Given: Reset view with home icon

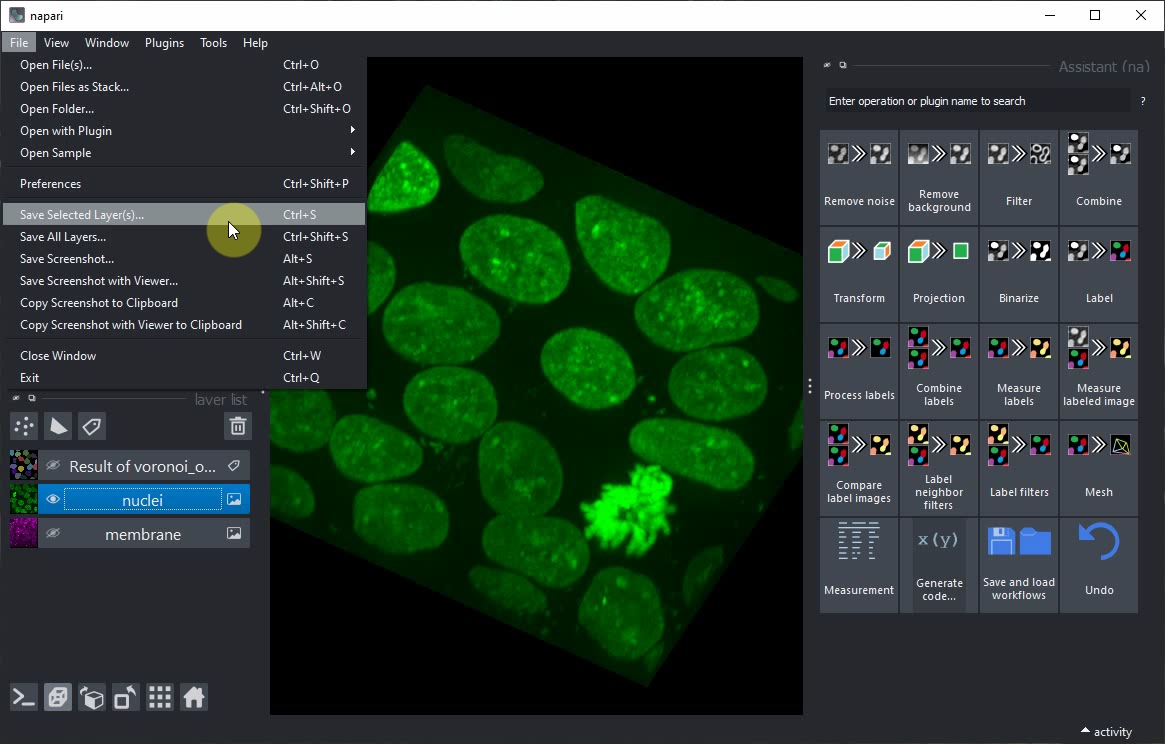Looking at the screenshot, I should [x=194, y=698].
